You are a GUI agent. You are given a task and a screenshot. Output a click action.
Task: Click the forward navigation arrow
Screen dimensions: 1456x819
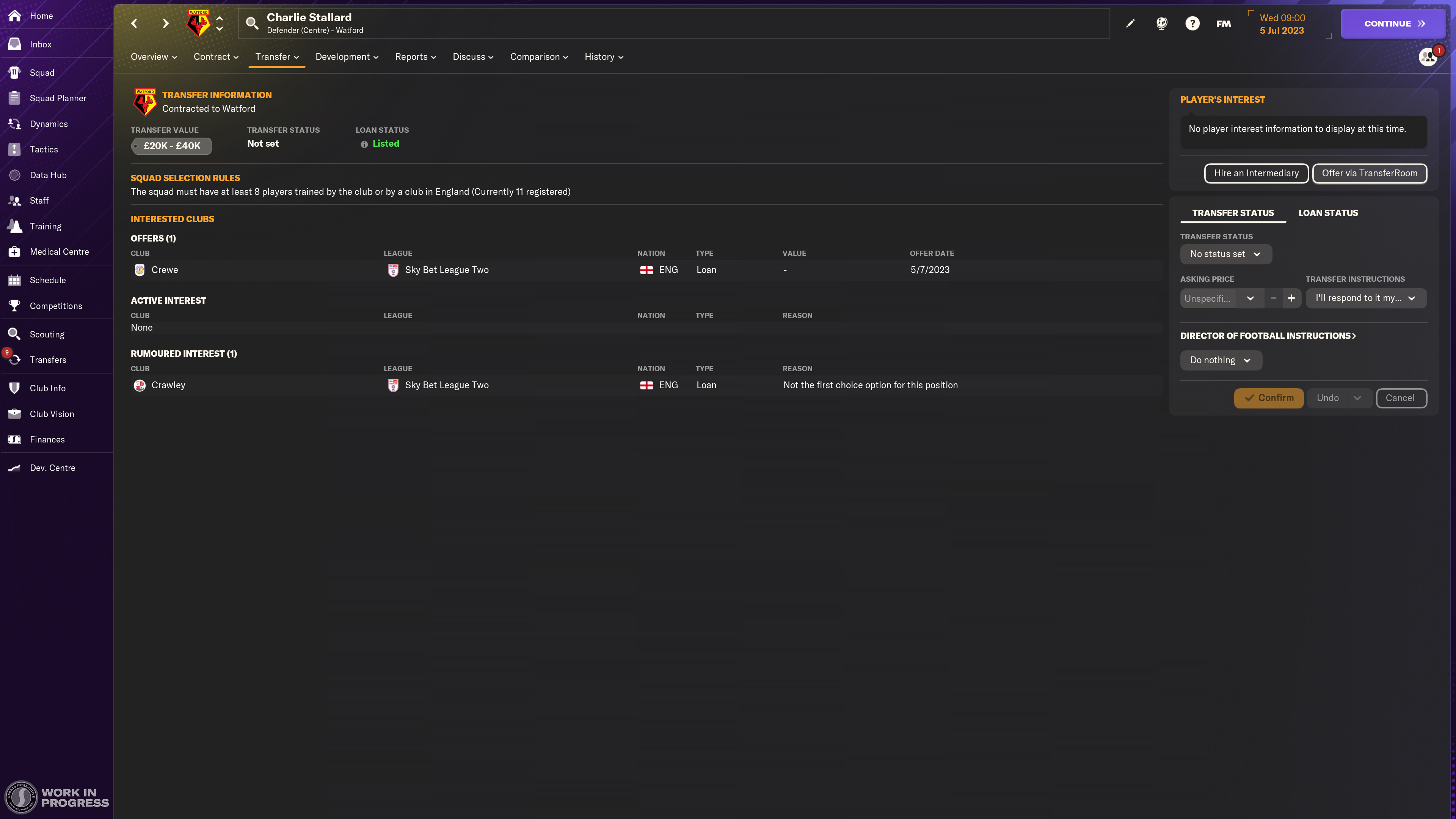coord(165,23)
